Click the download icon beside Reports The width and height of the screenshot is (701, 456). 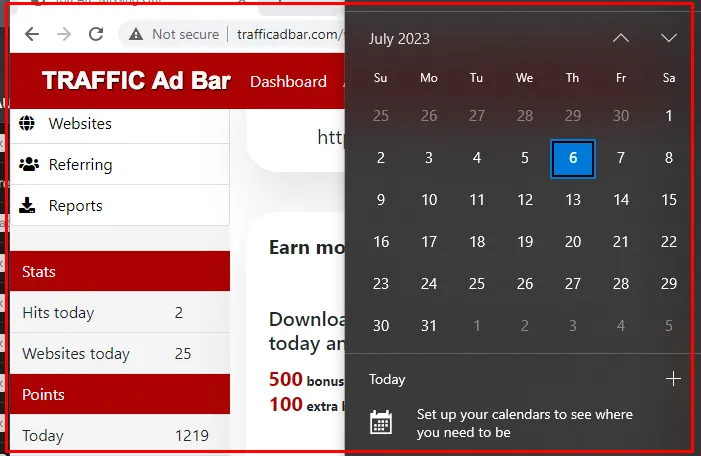[x=27, y=205]
